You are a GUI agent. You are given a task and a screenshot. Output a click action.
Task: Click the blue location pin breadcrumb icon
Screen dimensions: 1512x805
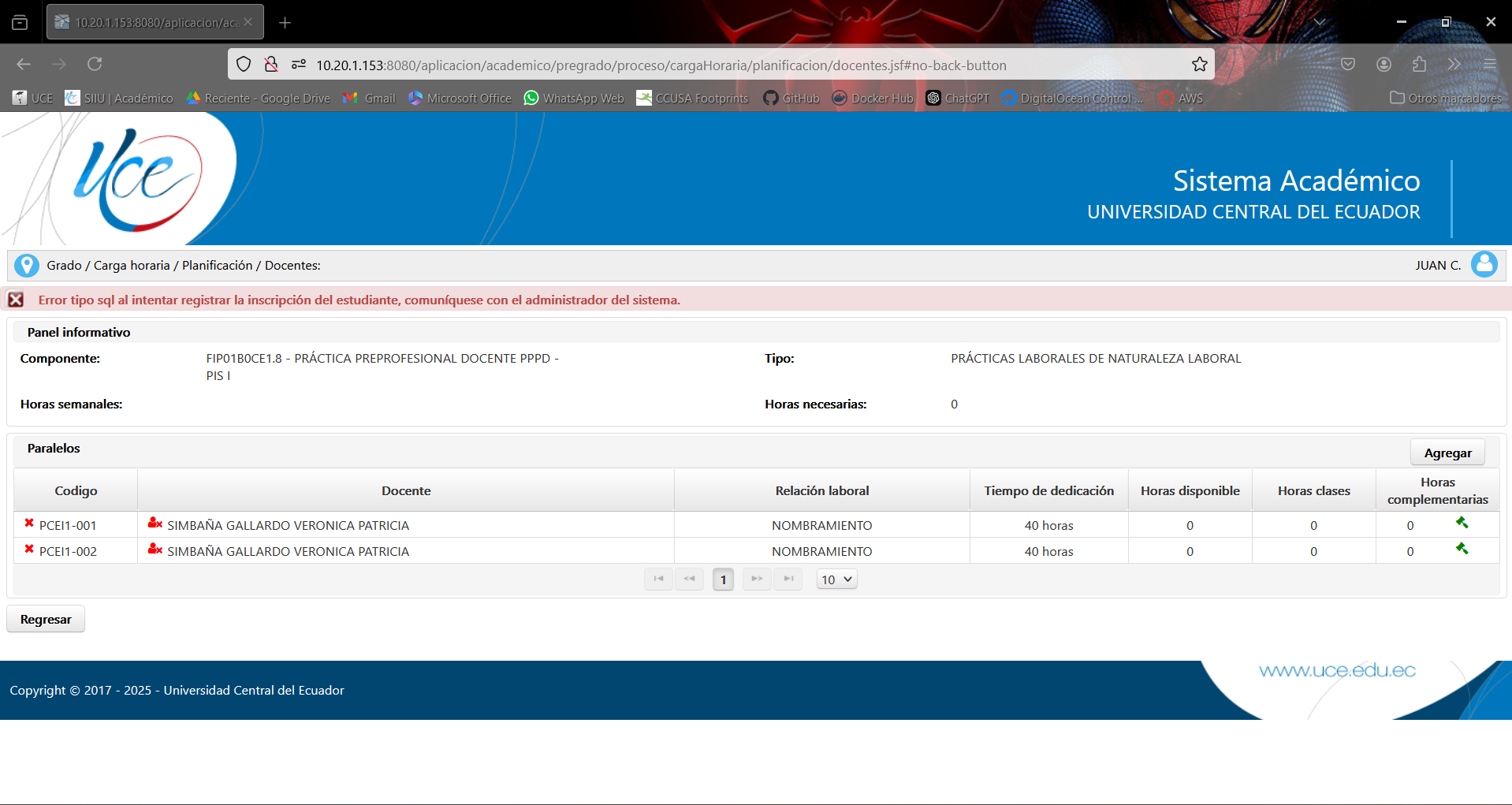[27, 266]
